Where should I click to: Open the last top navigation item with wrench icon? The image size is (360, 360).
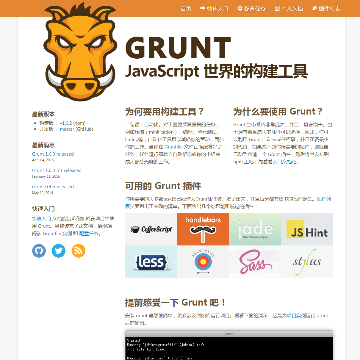pyautogui.click(x=326, y=8)
